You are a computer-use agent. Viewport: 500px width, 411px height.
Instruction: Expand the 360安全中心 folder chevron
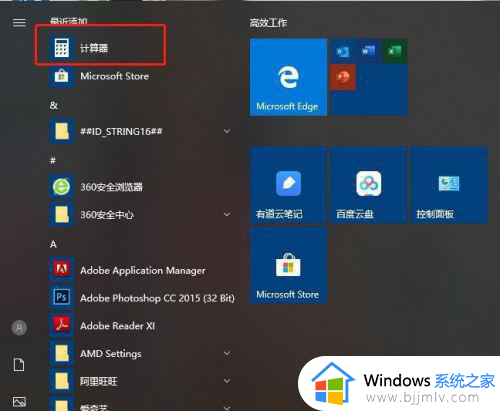(x=227, y=214)
